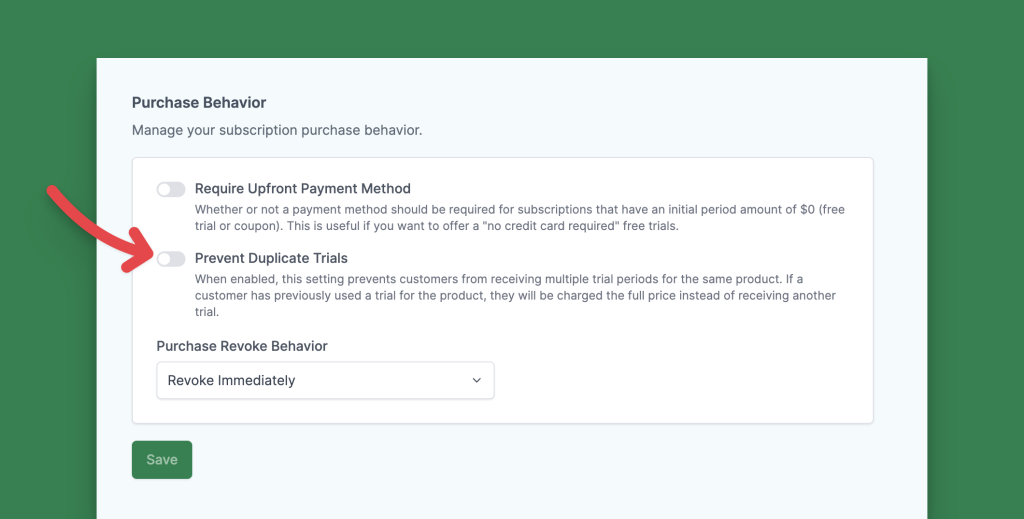1024x519 pixels.
Task: Click 'Manage your subscription purchase behavior' subtitle
Action: 277,130
